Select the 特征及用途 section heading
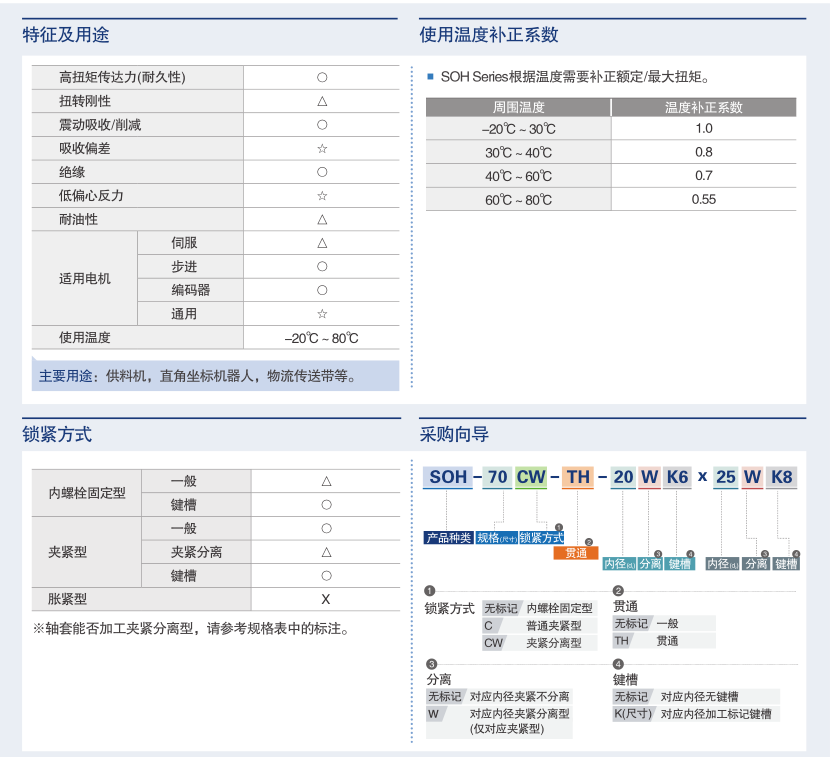Screen dimensions: 830x757 click(x=66, y=35)
